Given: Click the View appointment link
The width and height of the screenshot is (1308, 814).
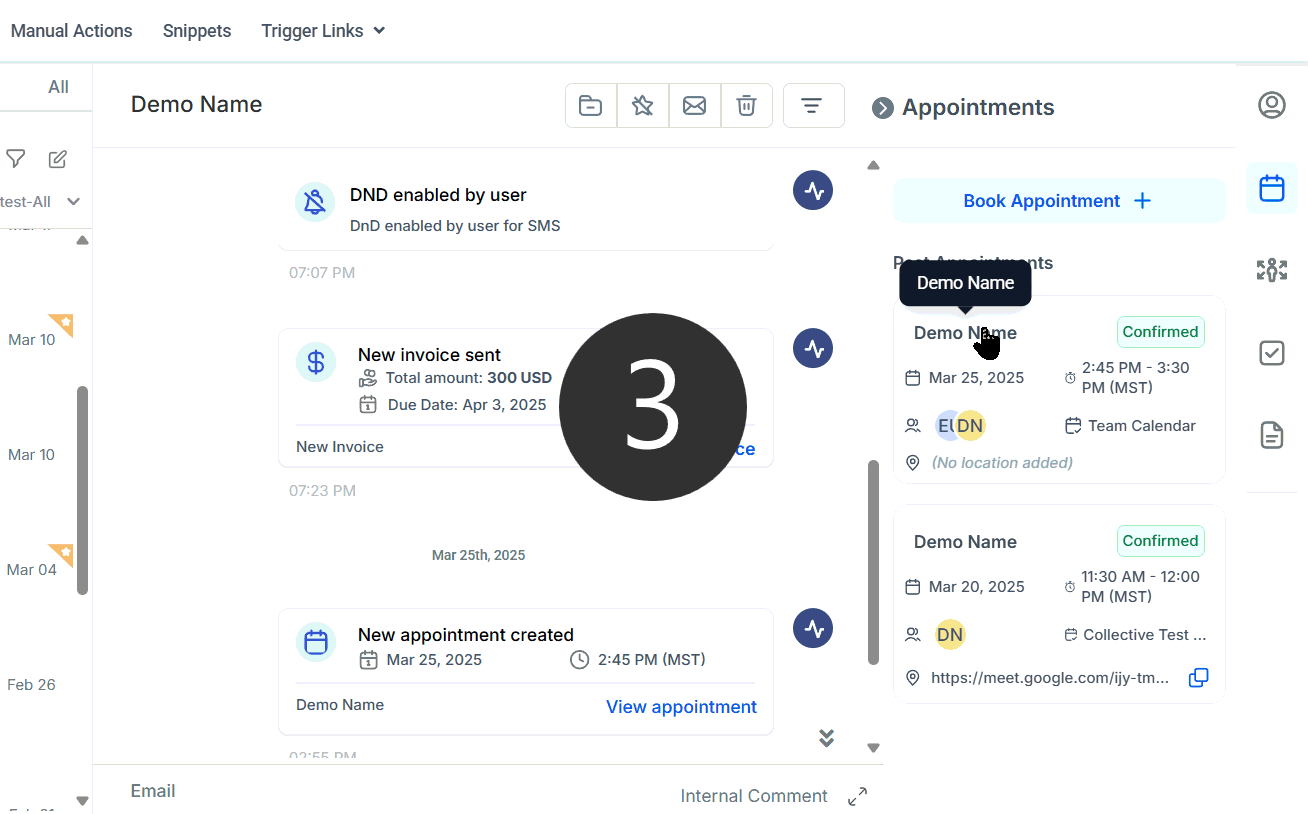Looking at the screenshot, I should point(681,707).
